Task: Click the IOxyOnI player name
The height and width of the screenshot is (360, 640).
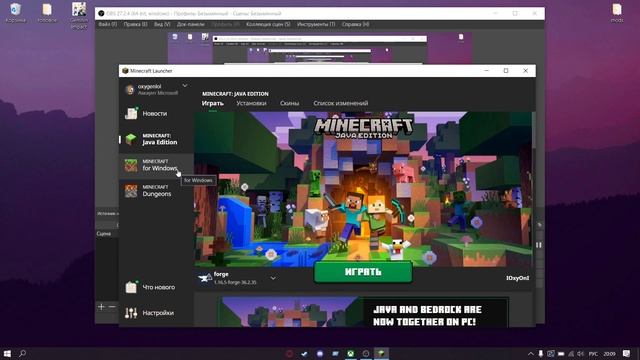Action: (518, 278)
